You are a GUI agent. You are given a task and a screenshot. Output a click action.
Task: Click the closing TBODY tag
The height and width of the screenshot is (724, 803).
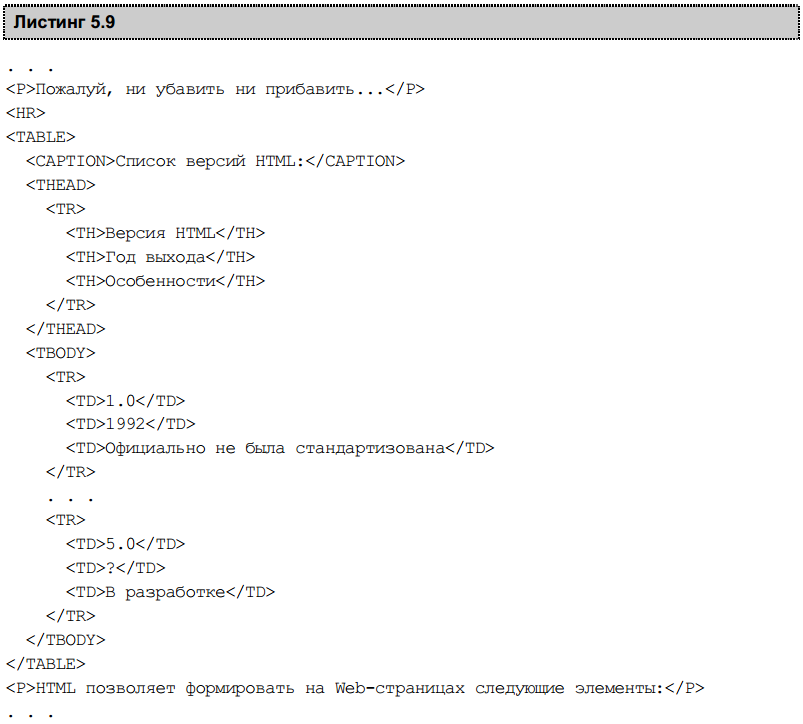pos(66,640)
